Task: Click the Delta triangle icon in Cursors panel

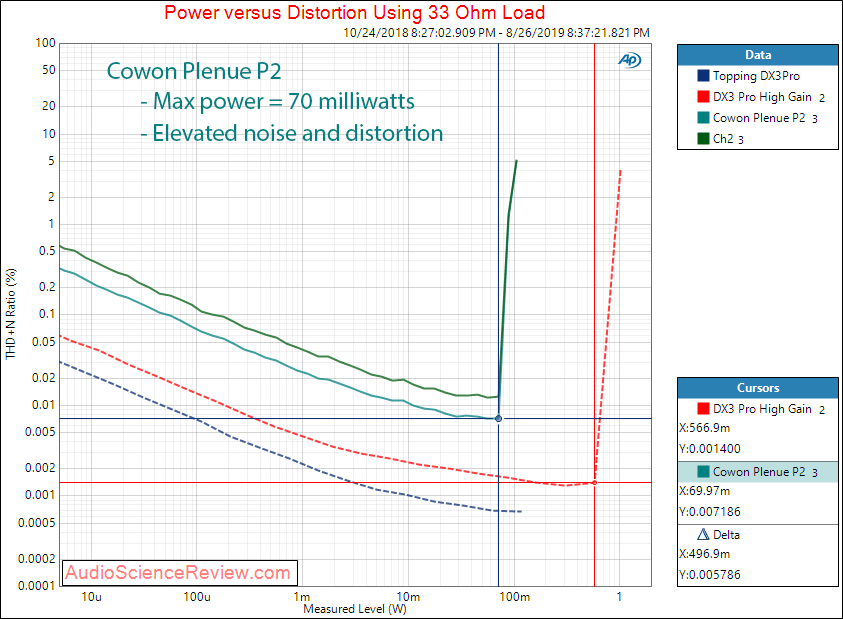Action: click(703, 534)
